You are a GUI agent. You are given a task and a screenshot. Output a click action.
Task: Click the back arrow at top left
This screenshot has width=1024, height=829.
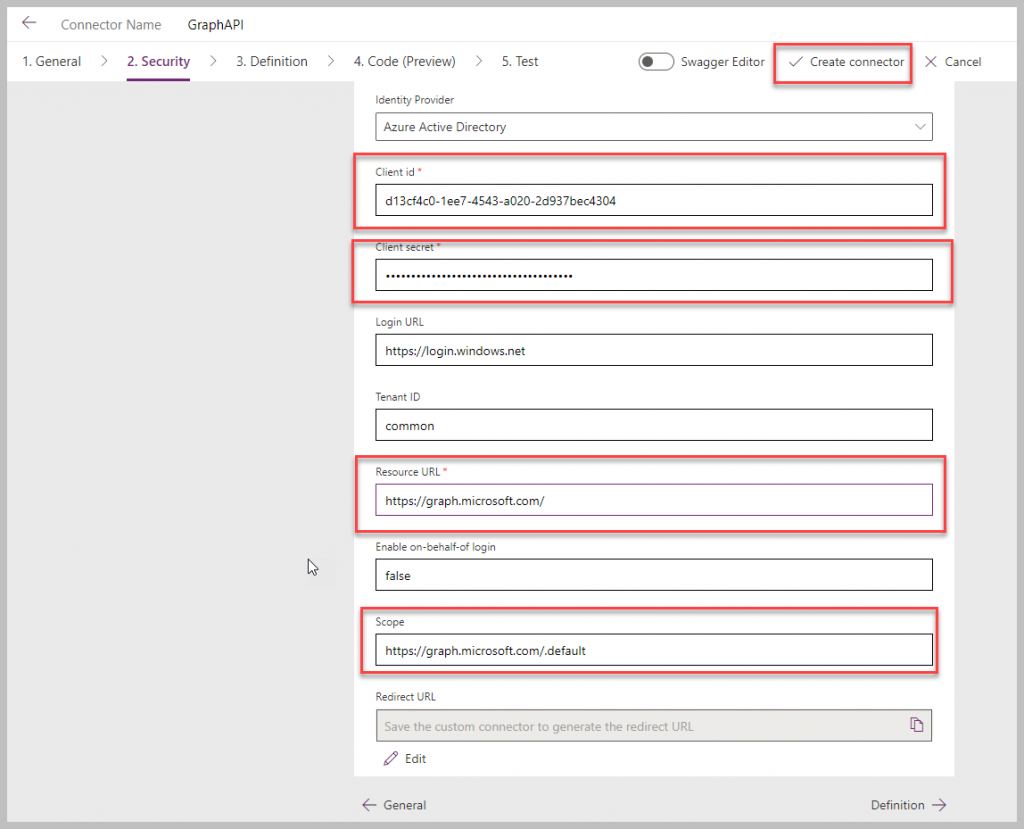click(27, 23)
